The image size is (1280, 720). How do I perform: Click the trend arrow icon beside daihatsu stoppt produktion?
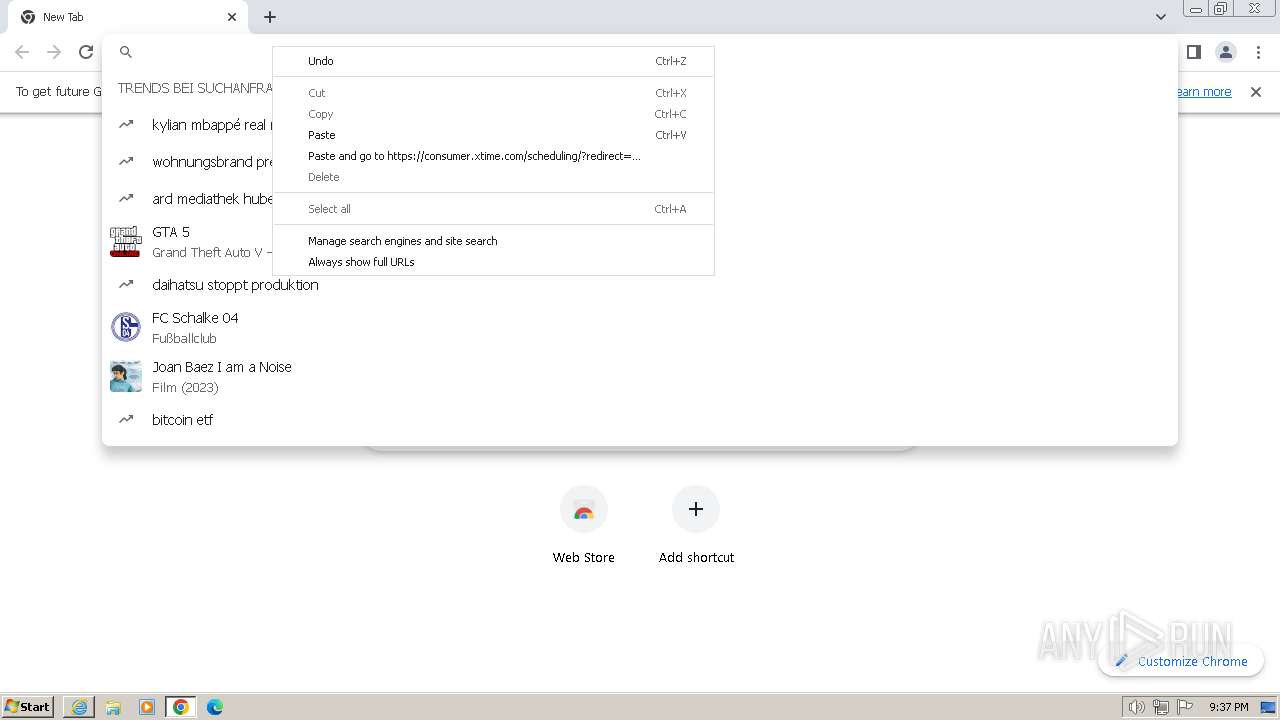pyautogui.click(x=126, y=285)
